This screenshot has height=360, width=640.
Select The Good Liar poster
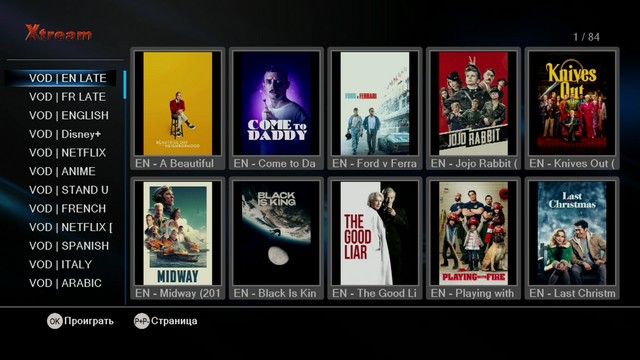375,233
